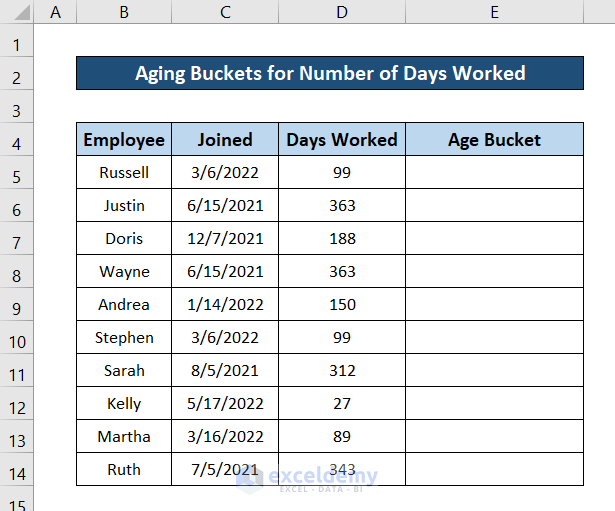Screen dimensions: 615x511
Task: Click Kelly's joined date 5/17/2022
Action: coord(225,404)
